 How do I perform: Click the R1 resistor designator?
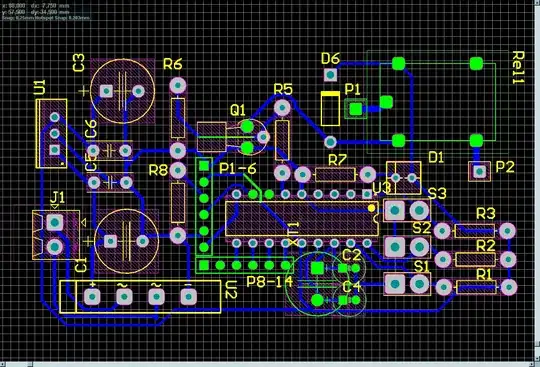click(x=484, y=274)
